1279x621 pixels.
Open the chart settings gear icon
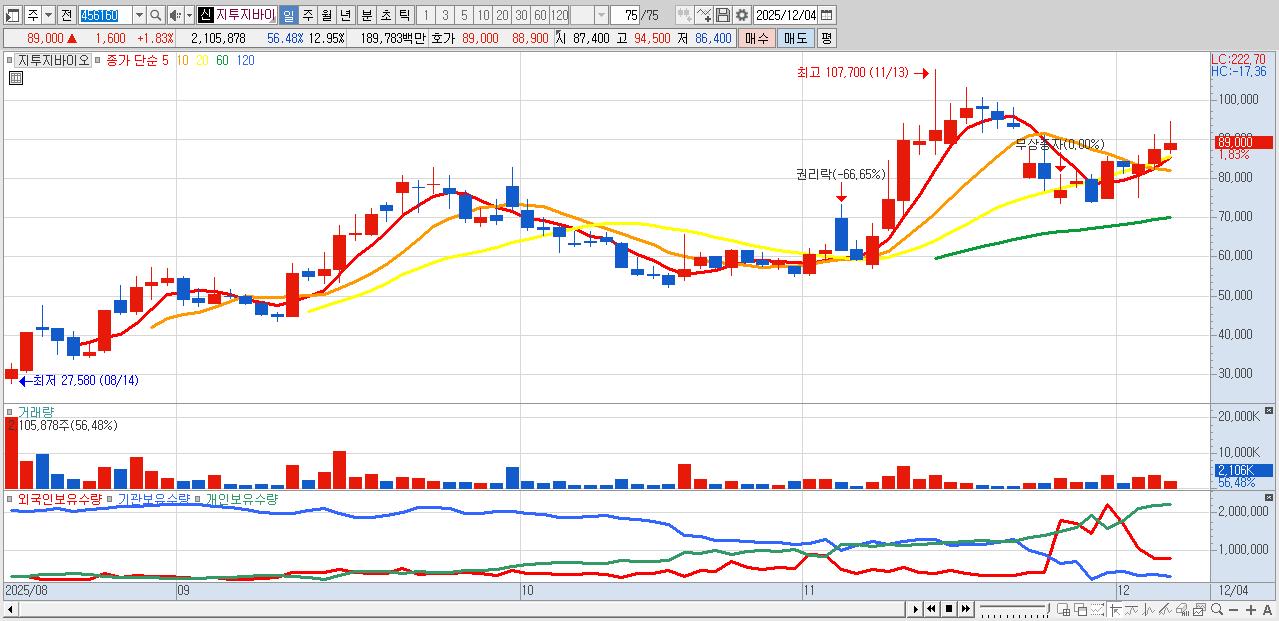742,15
